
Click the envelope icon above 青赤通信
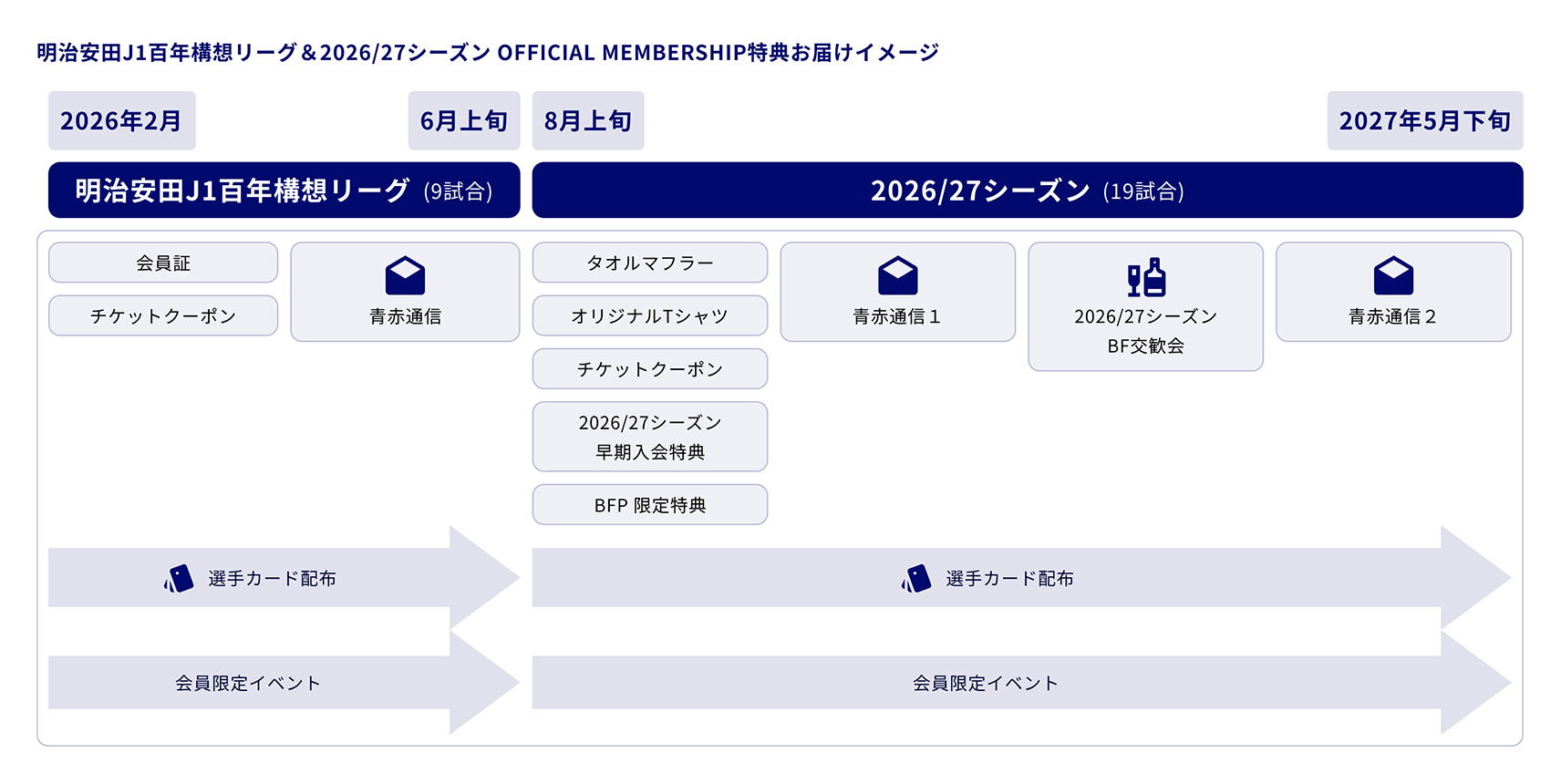coord(405,276)
